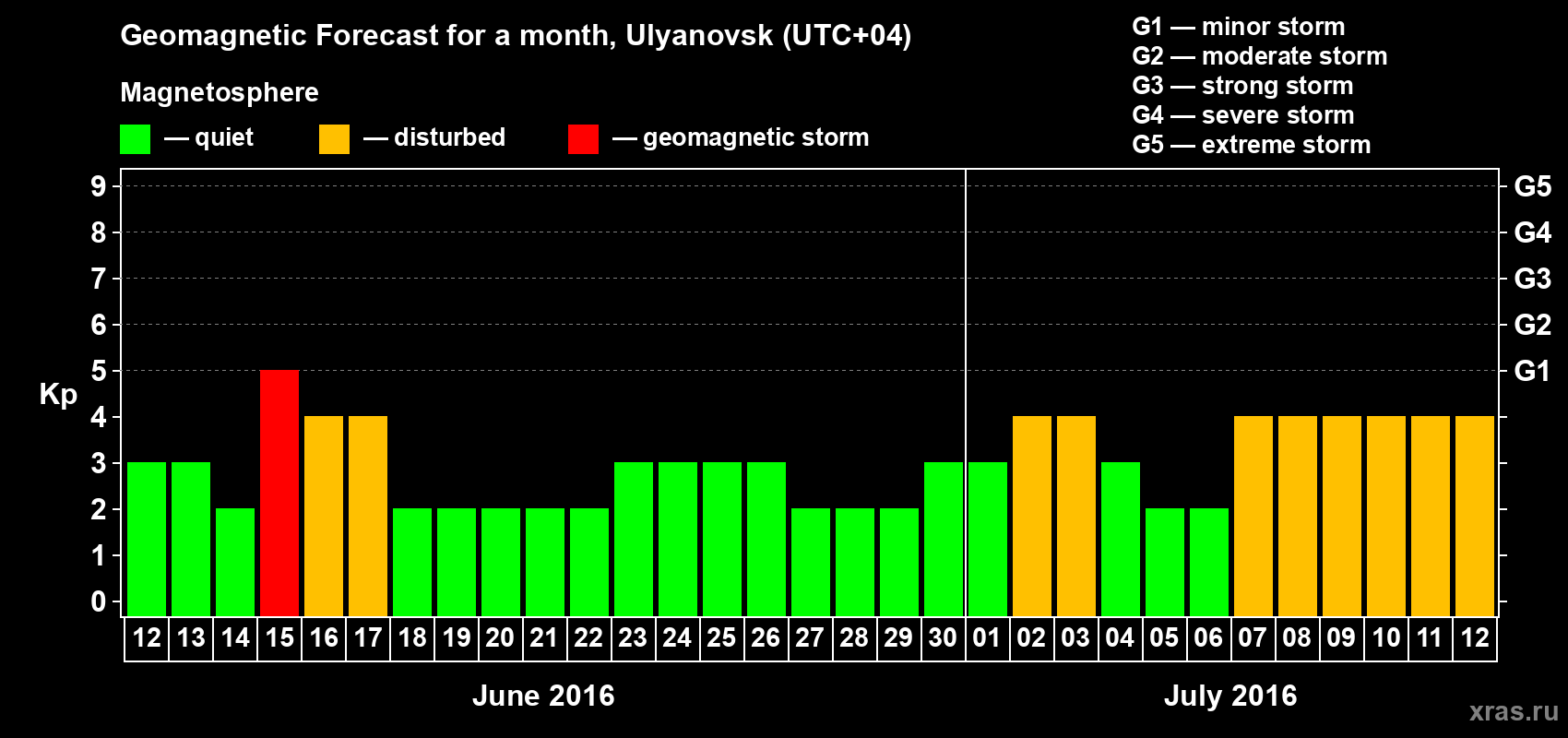The image size is (1568, 738).
Task: Click the orange bar for June 17
Action: pyautogui.click(x=368, y=516)
